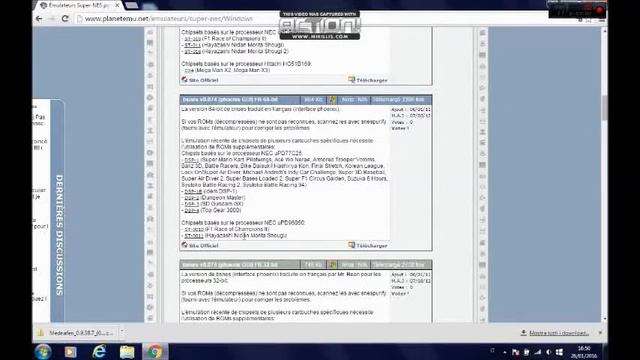Reload the planetemu page

click(x=65, y=18)
